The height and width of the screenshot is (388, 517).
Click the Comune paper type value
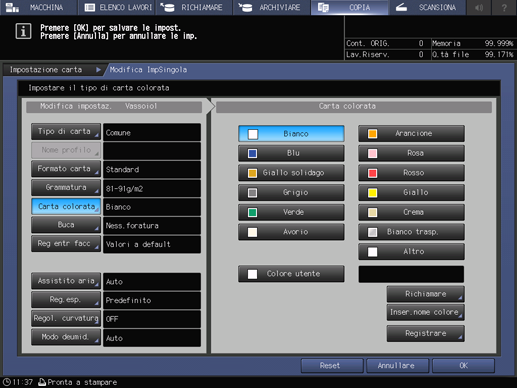(152, 132)
